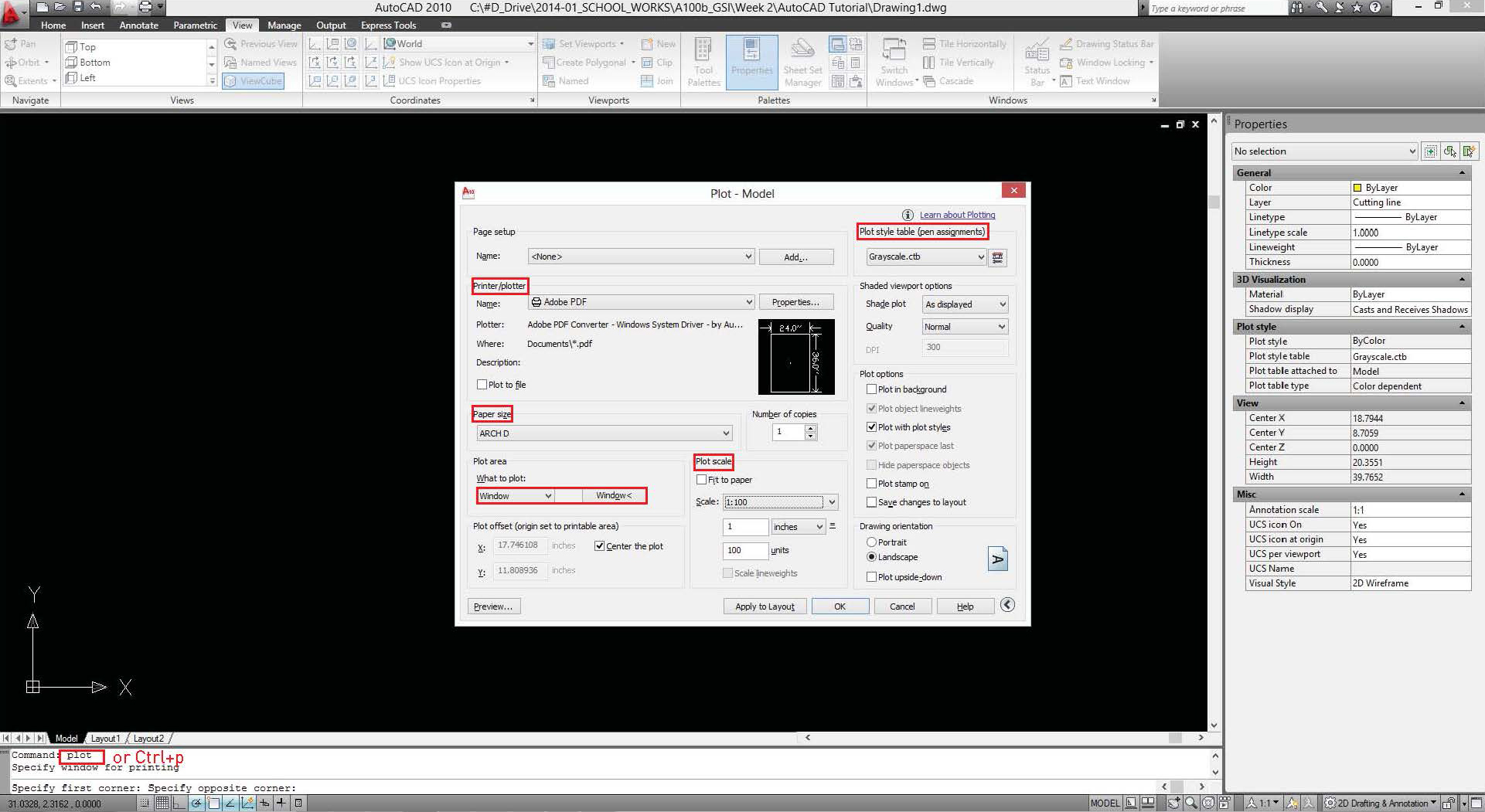
Task: Open the Printer/plotter Name dropdown showing Adobe PDF
Action: tap(641, 302)
